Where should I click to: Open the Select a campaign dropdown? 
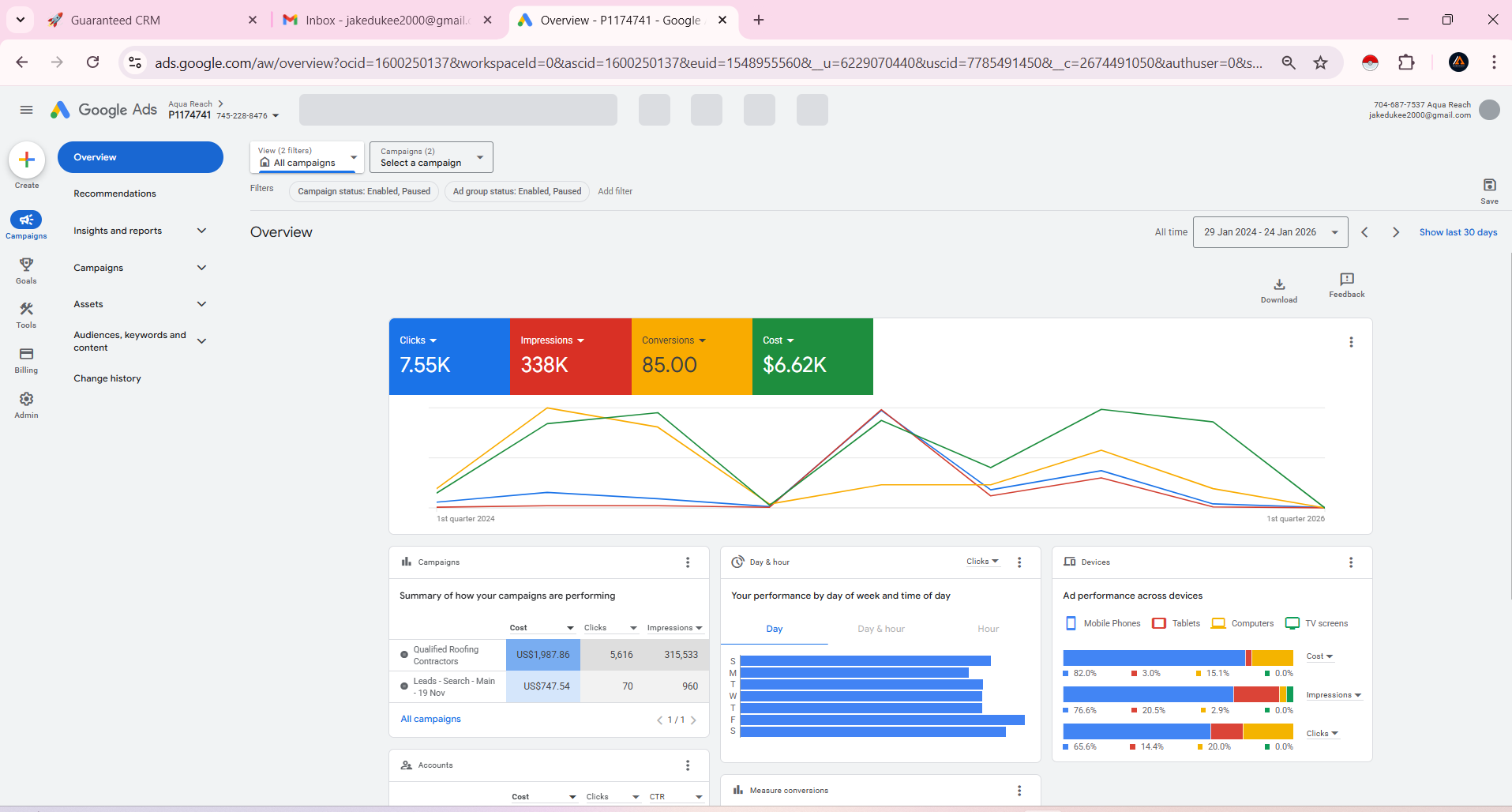[x=431, y=157]
